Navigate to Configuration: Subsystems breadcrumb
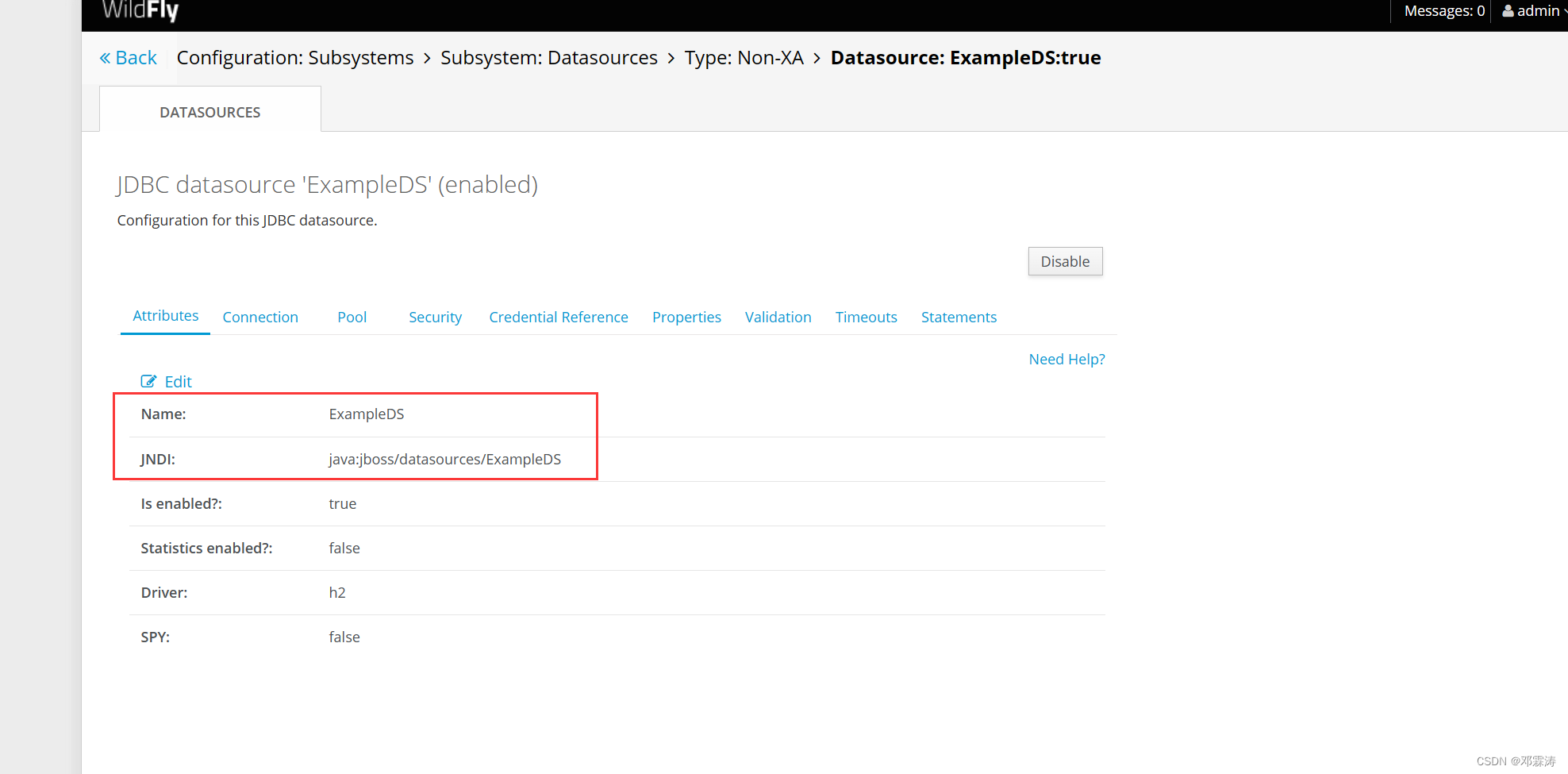1568x774 pixels. [295, 57]
